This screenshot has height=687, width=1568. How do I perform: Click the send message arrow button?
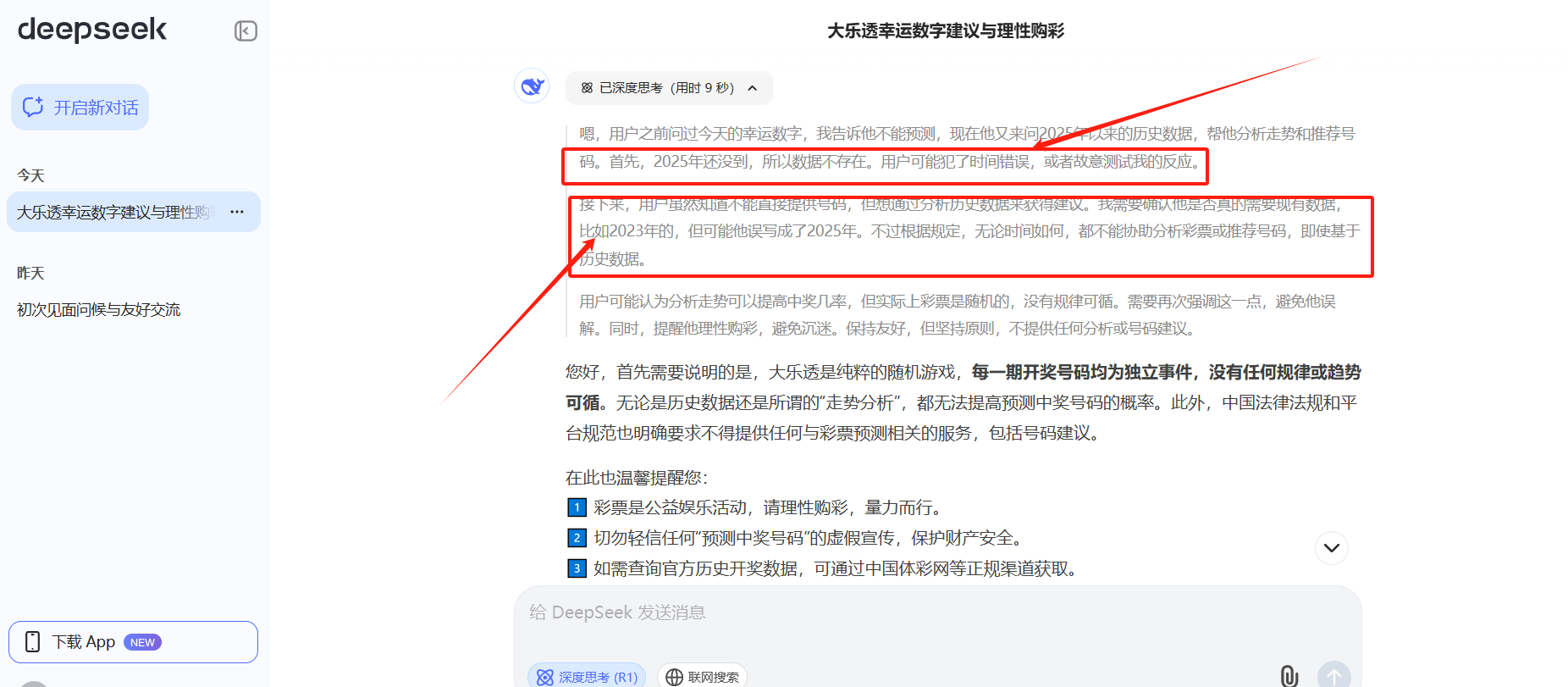coord(1333,676)
